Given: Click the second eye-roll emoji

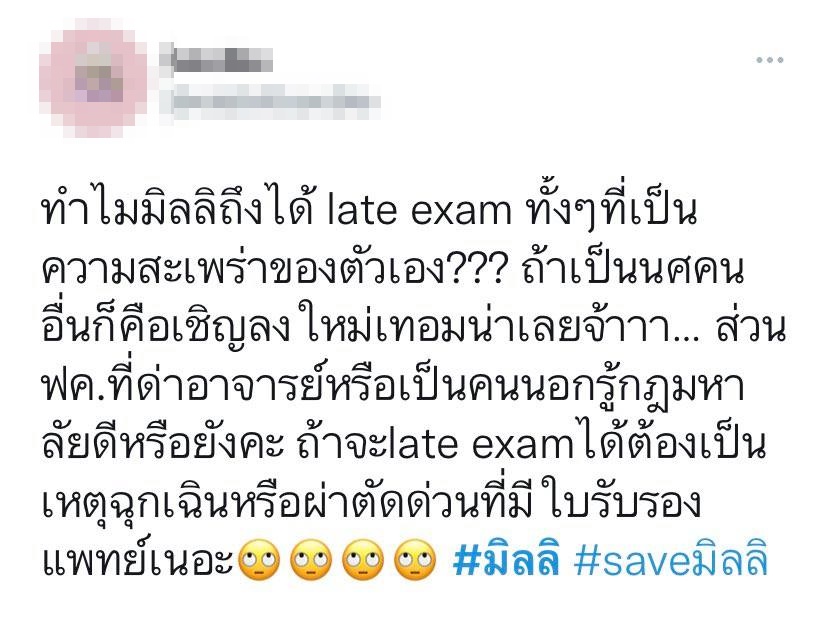Looking at the screenshot, I should click(311, 559).
